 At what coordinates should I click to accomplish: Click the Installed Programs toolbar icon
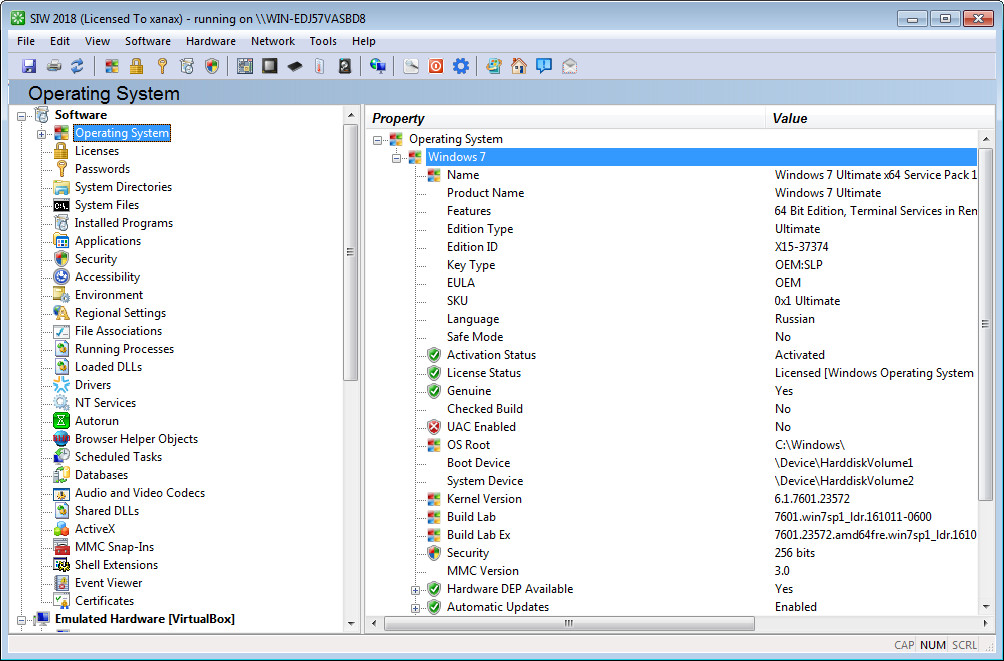(x=187, y=66)
